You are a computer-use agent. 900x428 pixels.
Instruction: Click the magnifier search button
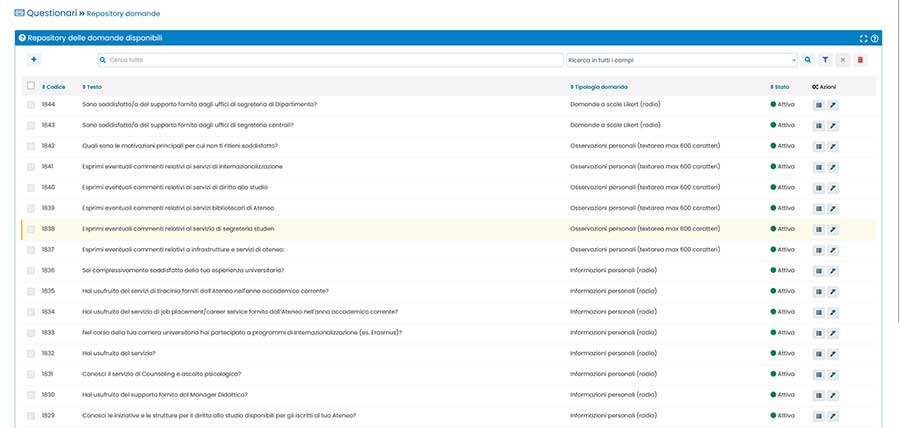(809, 60)
